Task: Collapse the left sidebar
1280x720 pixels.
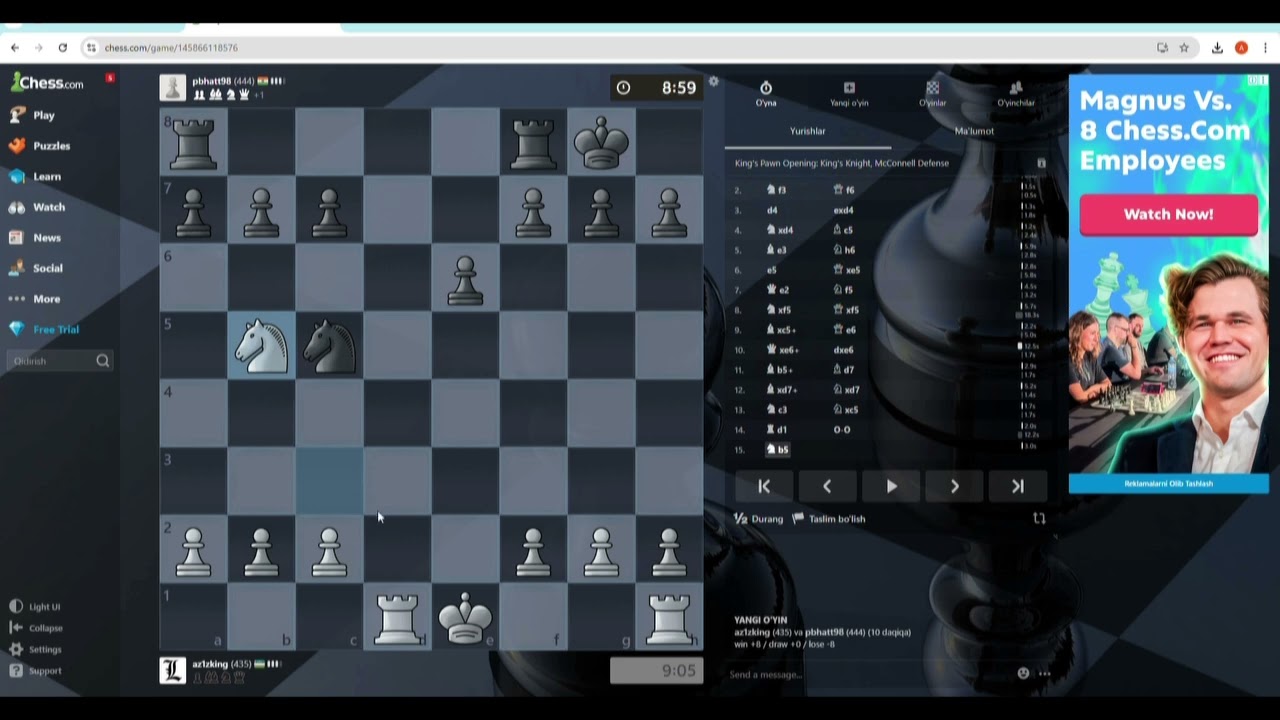Action: pyautogui.click(x=36, y=628)
